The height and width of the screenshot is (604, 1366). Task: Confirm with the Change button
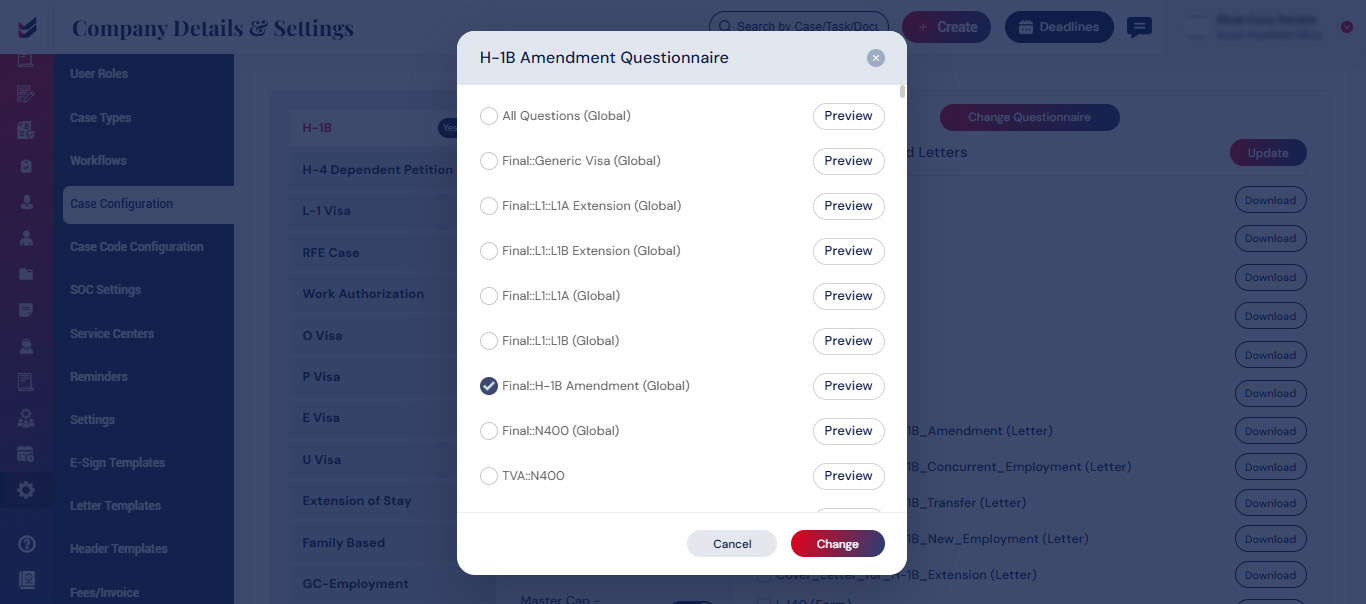(x=838, y=544)
